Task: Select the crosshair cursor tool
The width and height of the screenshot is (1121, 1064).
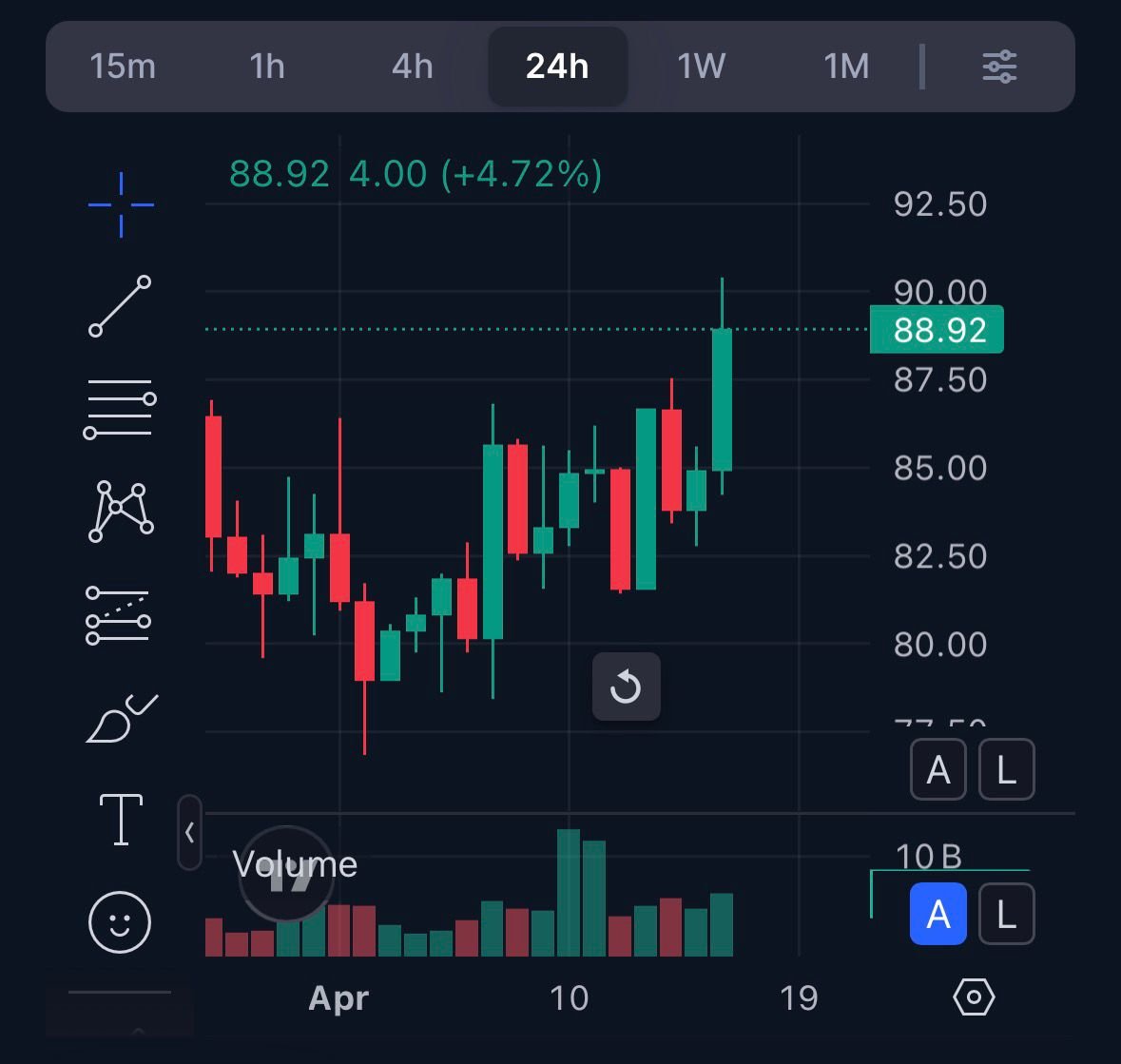Action: pos(121,204)
